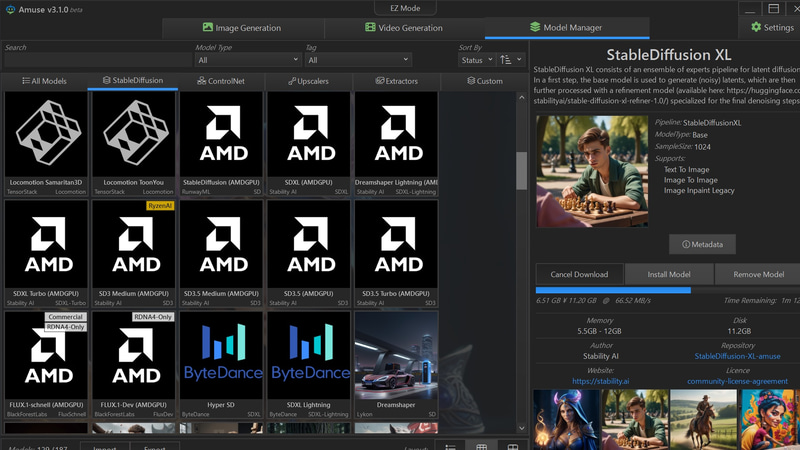This screenshot has height=450, width=800.
Task: Open the Locomotion Samaritan3D model card
Action: [x=46, y=143]
